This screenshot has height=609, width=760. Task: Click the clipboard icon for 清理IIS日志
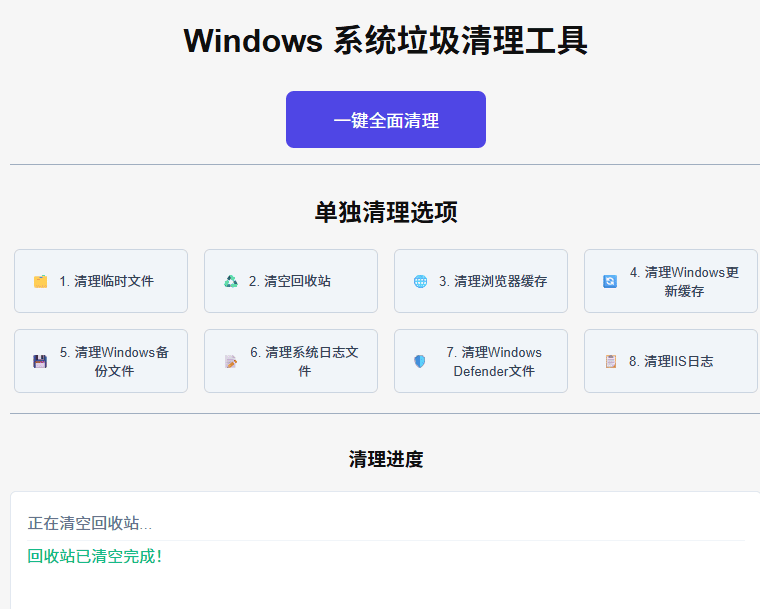pos(611,361)
